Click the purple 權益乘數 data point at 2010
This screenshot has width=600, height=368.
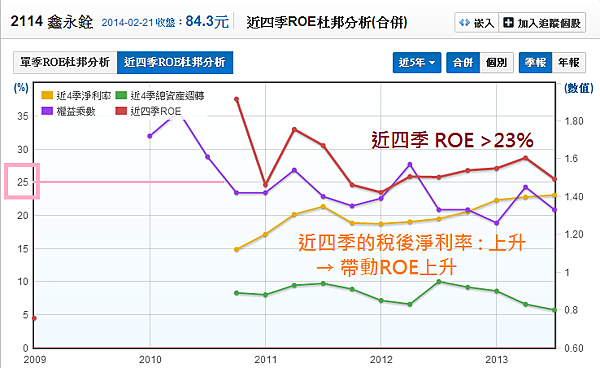(x=150, y=136)
